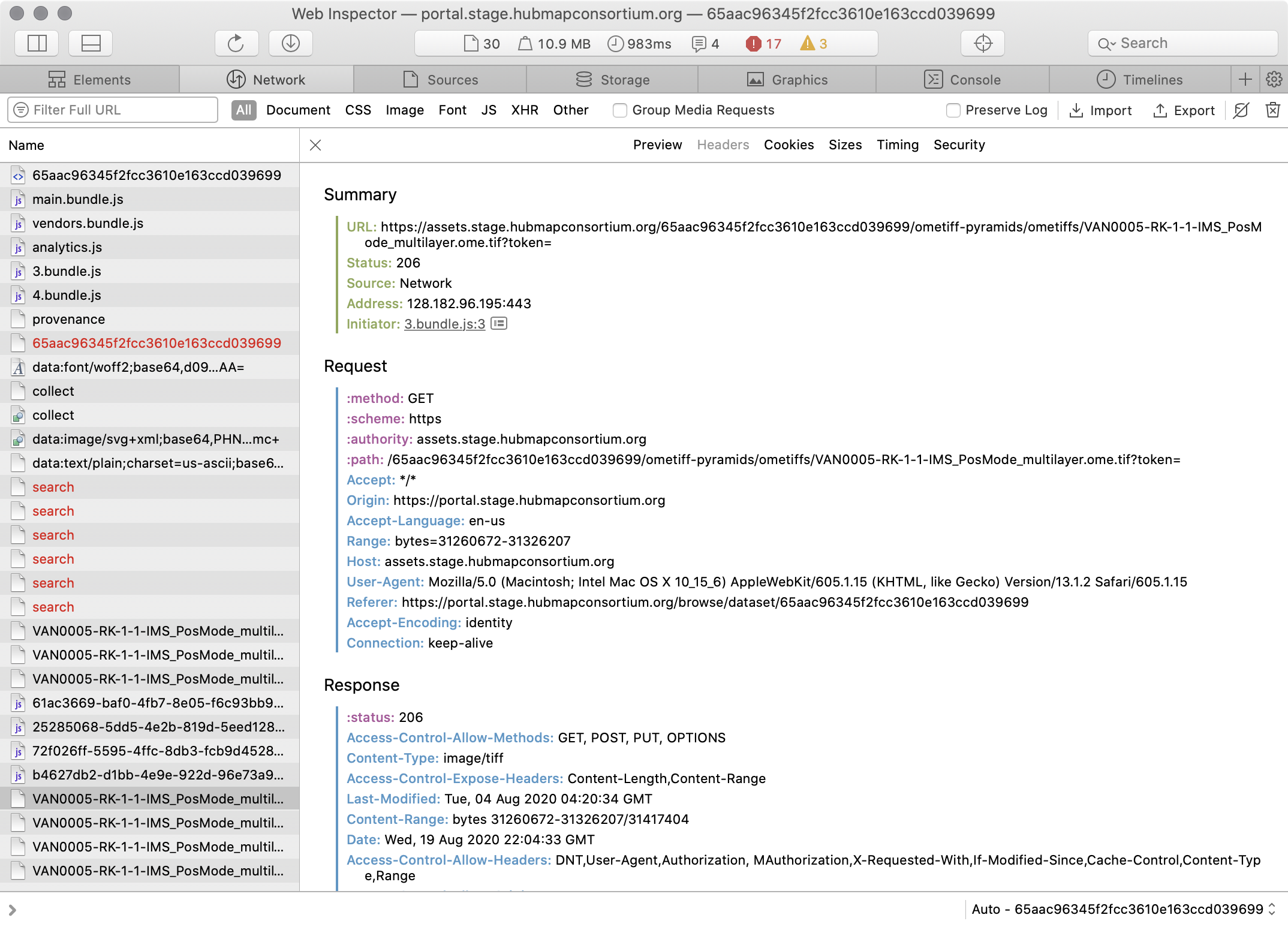Follow the 3.bundle.js:3 initiator link
The width and height of the screenshot is (1288, 927).
pos(444,324)
